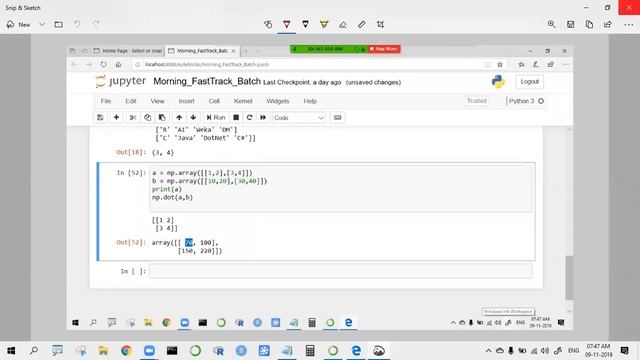Click the Redo arrow in Snip & Sketch
The height and width of the screenshot is (360, 640).
point(96,24)
